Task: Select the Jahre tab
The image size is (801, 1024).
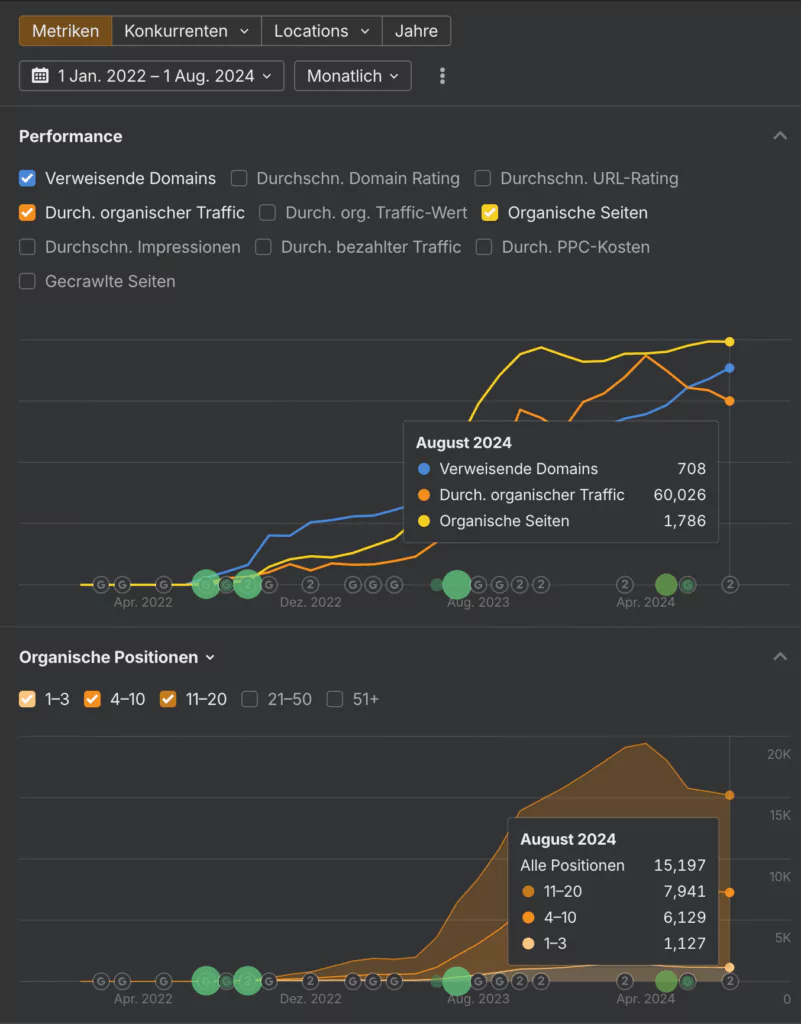Action: (416, 30)
